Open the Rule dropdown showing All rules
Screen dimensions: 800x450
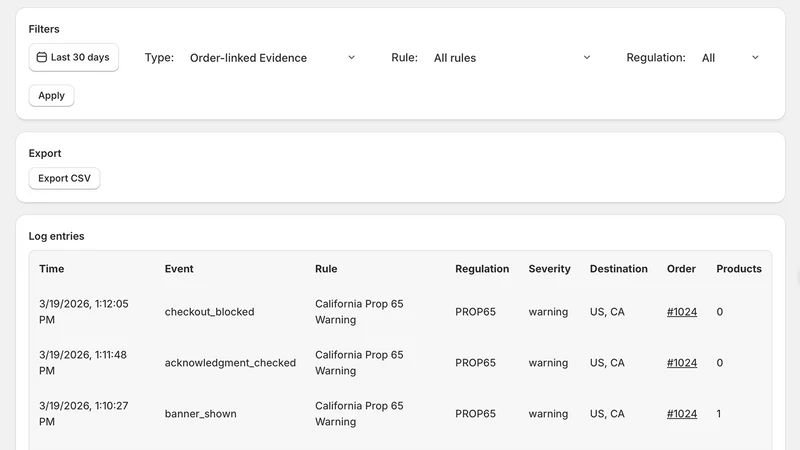pyautogui.click(x=512, y=58)
